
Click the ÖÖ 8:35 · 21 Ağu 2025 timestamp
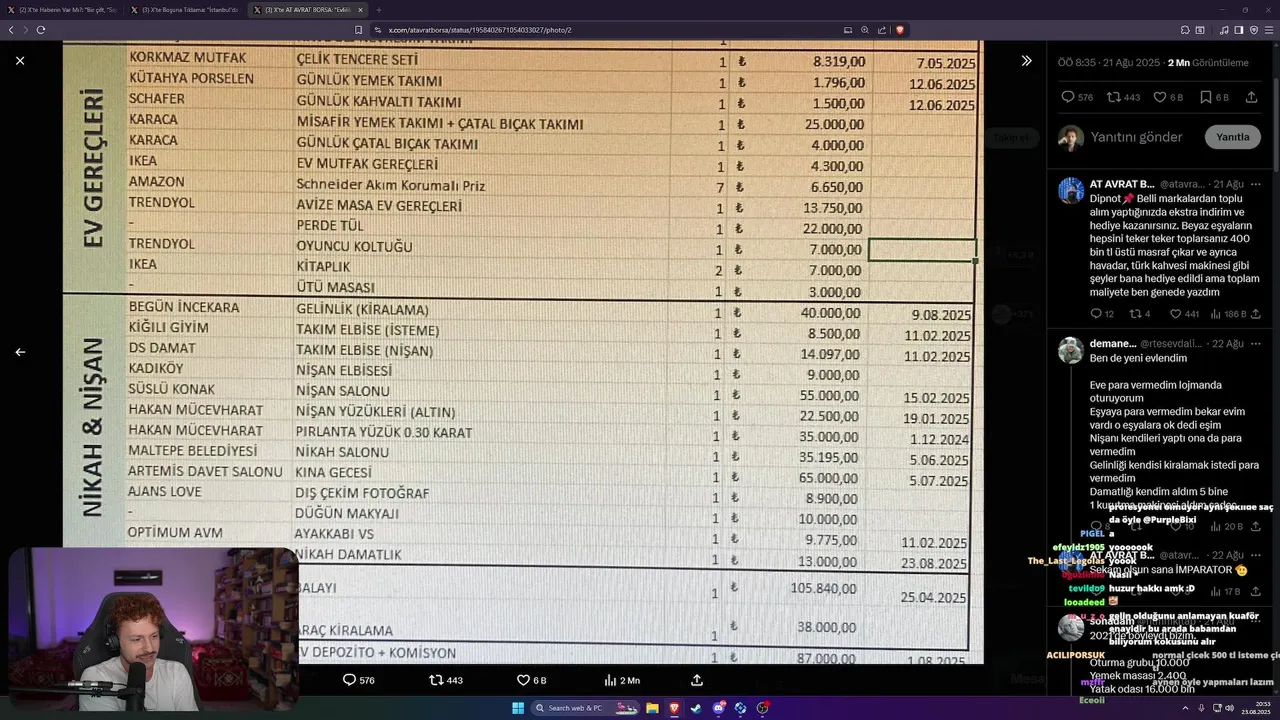pyautogui.click(x=1109, y=63)
